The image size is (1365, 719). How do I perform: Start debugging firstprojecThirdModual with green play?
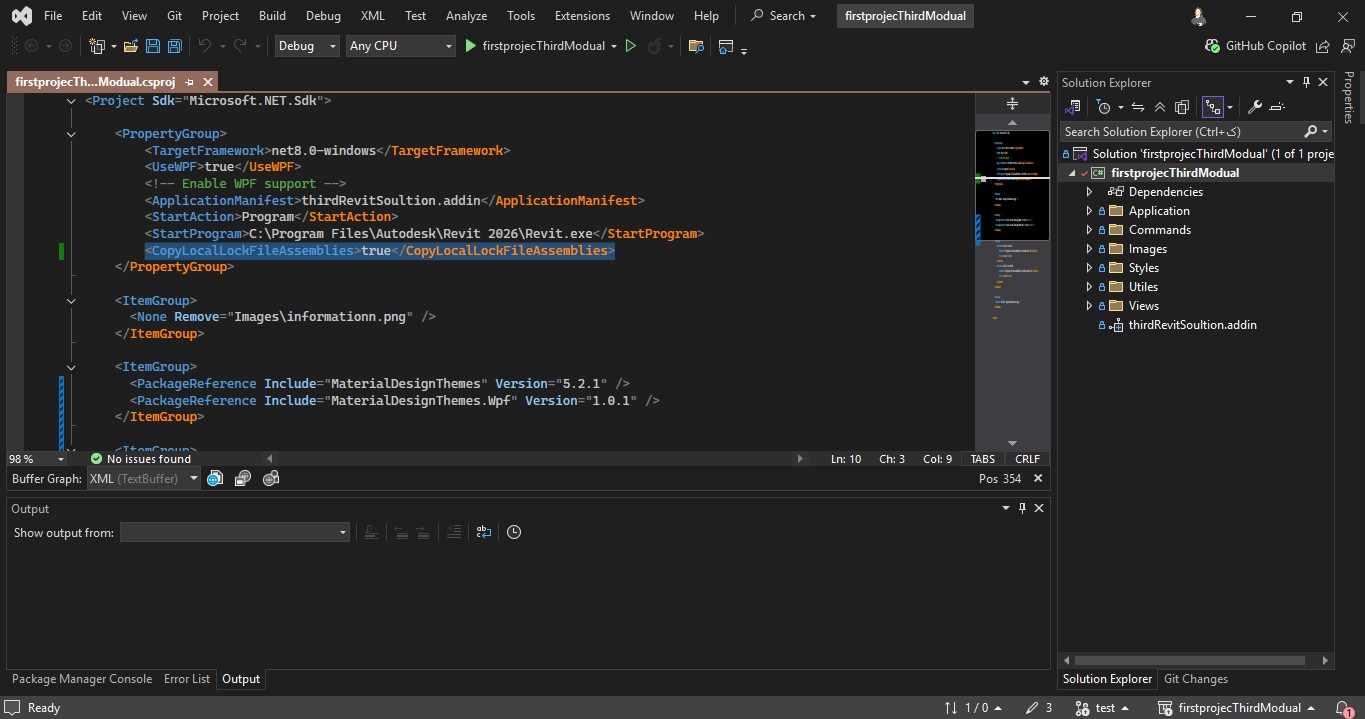(x=471, y=46)
